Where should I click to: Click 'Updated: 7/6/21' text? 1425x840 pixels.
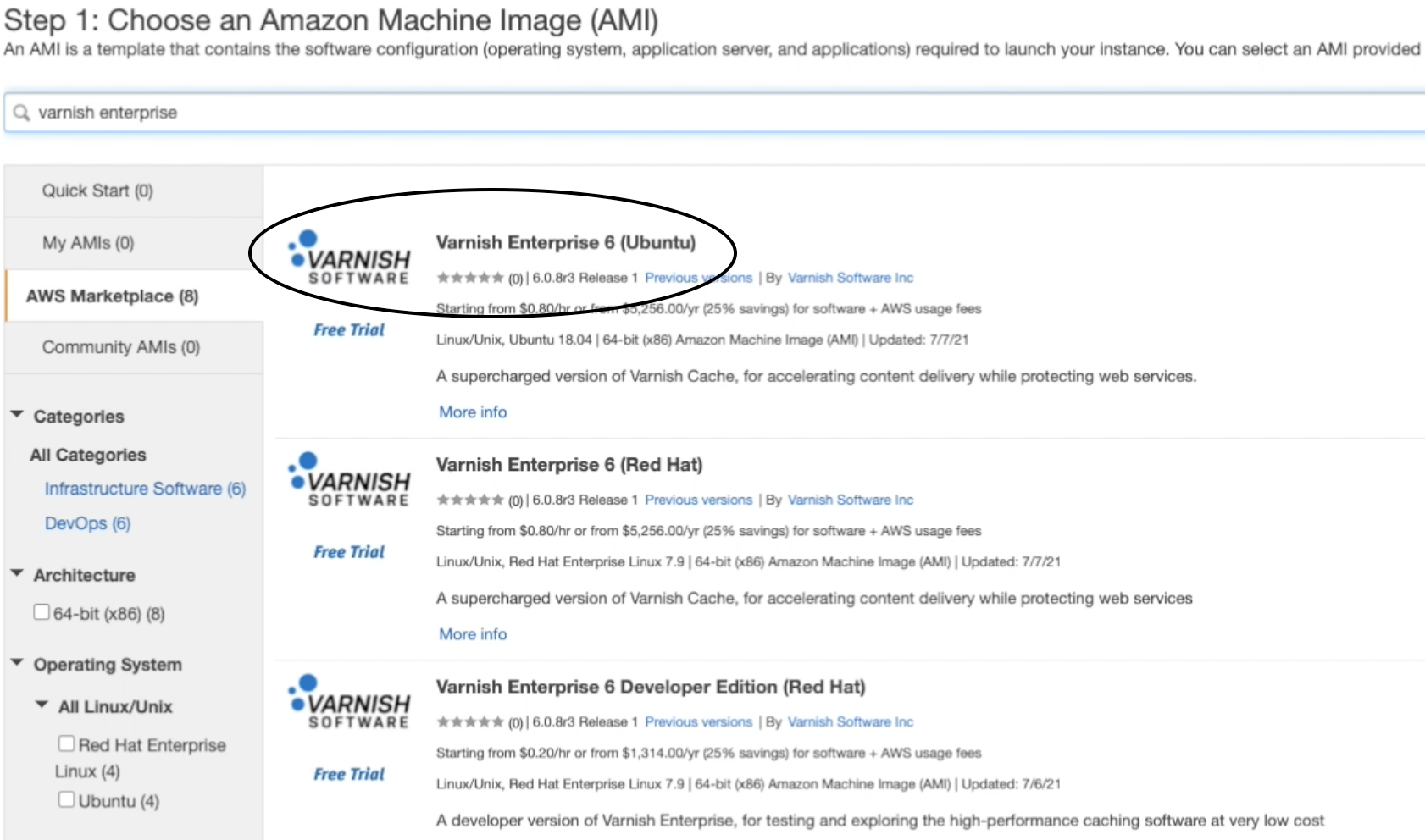pos(1011,784)
